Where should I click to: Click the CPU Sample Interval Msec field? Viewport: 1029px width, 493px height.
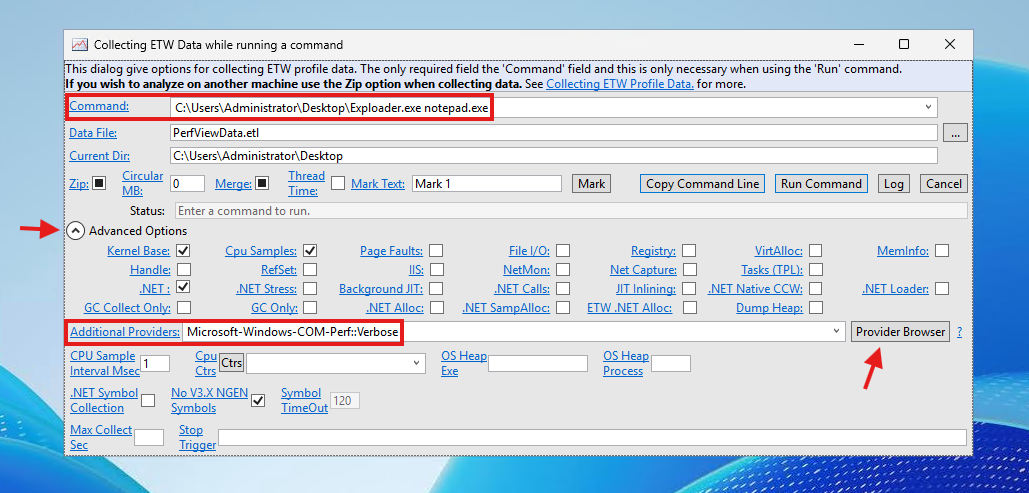[x=155, y=363]
